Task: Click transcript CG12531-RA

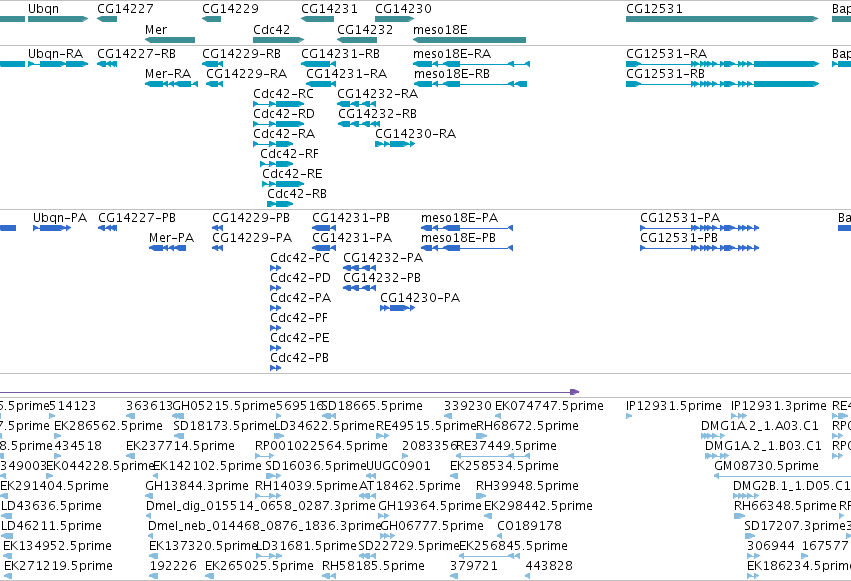Action: (x=666, y=54)
